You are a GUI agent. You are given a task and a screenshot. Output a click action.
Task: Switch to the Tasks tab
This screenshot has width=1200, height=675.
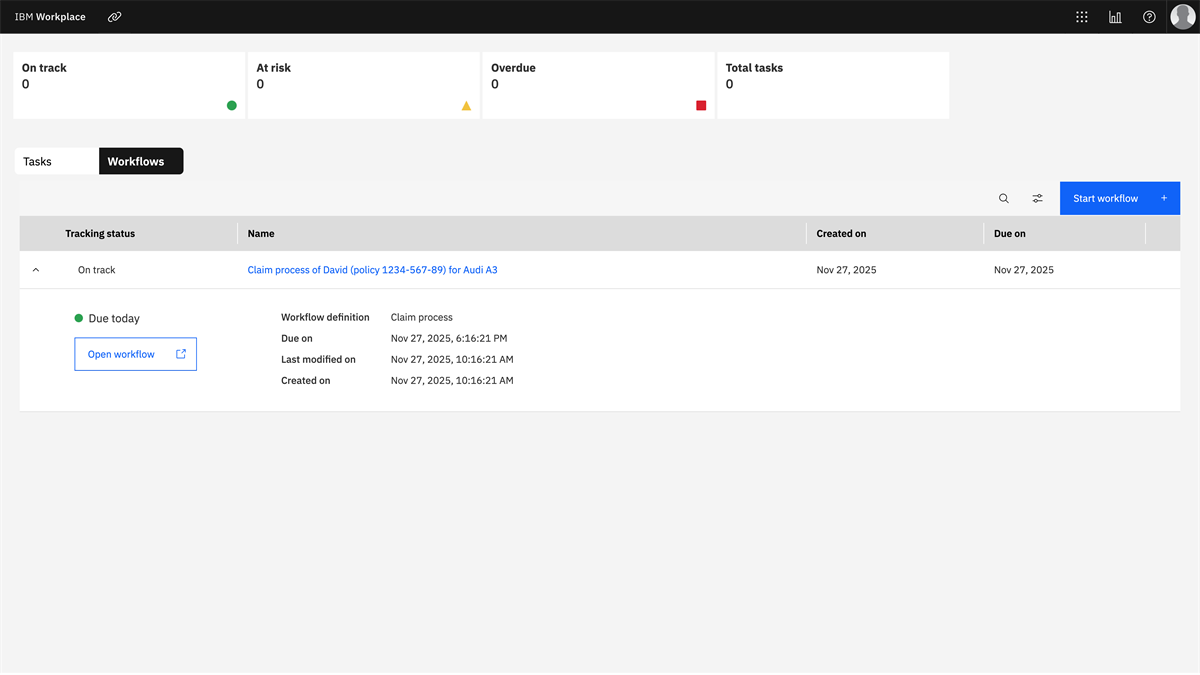tap(57, 161)
